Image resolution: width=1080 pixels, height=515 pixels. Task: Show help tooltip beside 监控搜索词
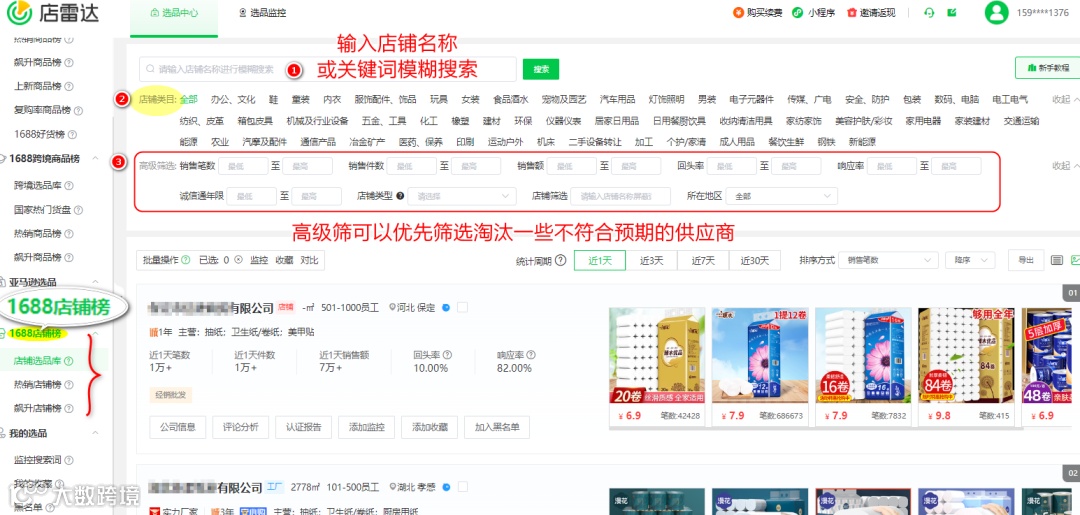69,459
